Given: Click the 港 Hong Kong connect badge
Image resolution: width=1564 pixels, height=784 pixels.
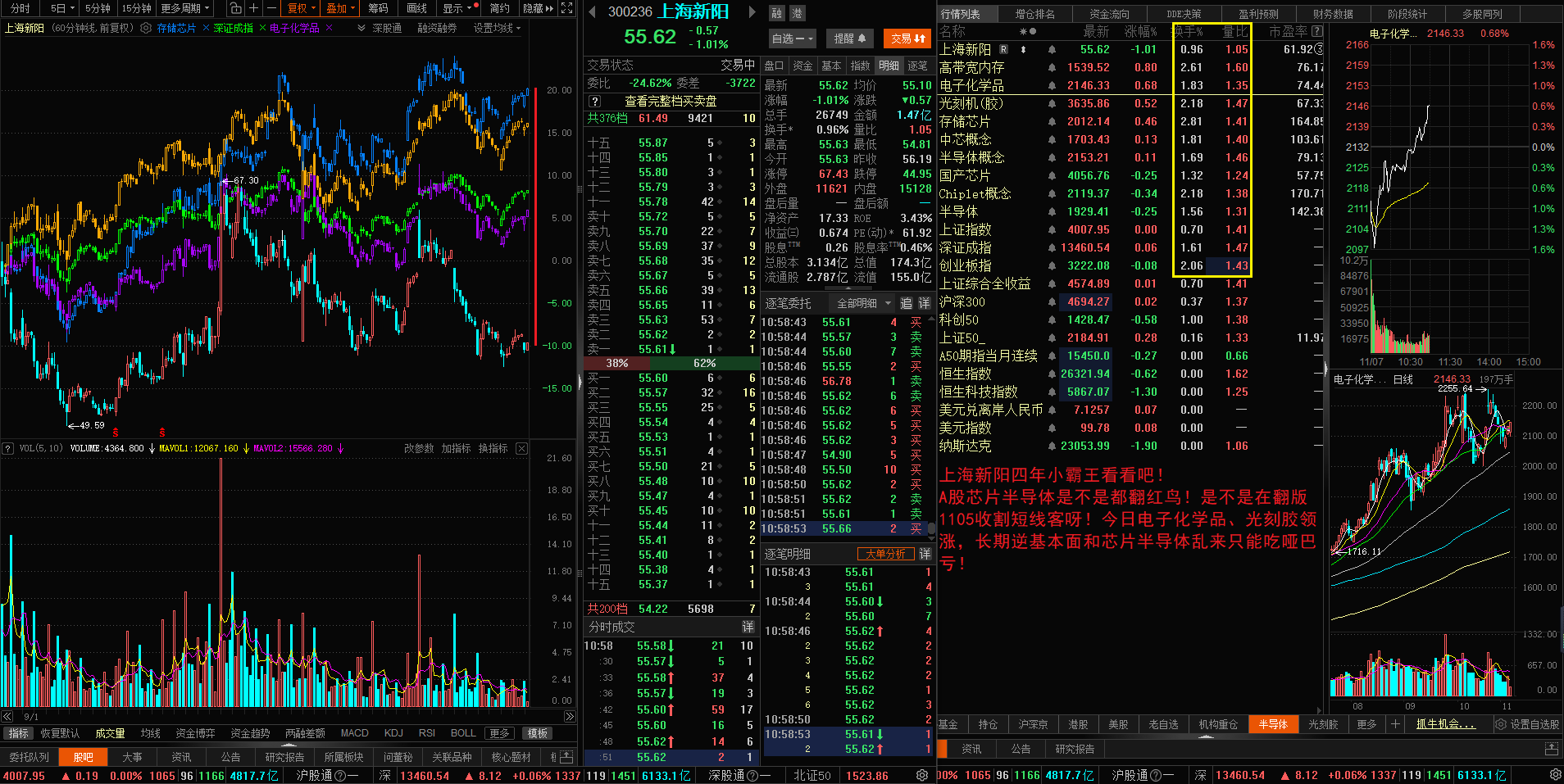Looking at the screenshot, I should click(x=797, y=13).
